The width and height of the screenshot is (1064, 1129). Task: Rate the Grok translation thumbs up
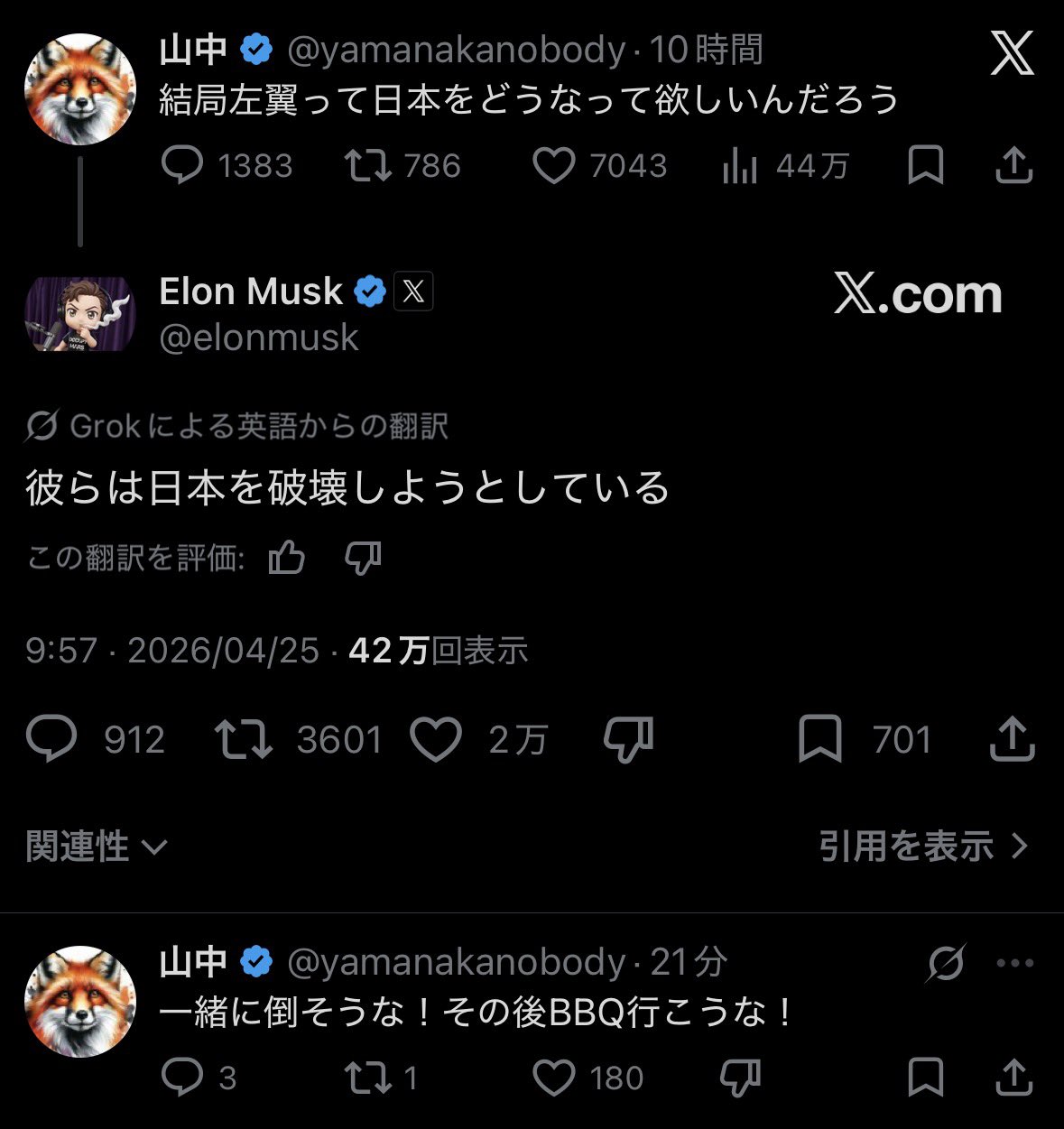point(287,559)
